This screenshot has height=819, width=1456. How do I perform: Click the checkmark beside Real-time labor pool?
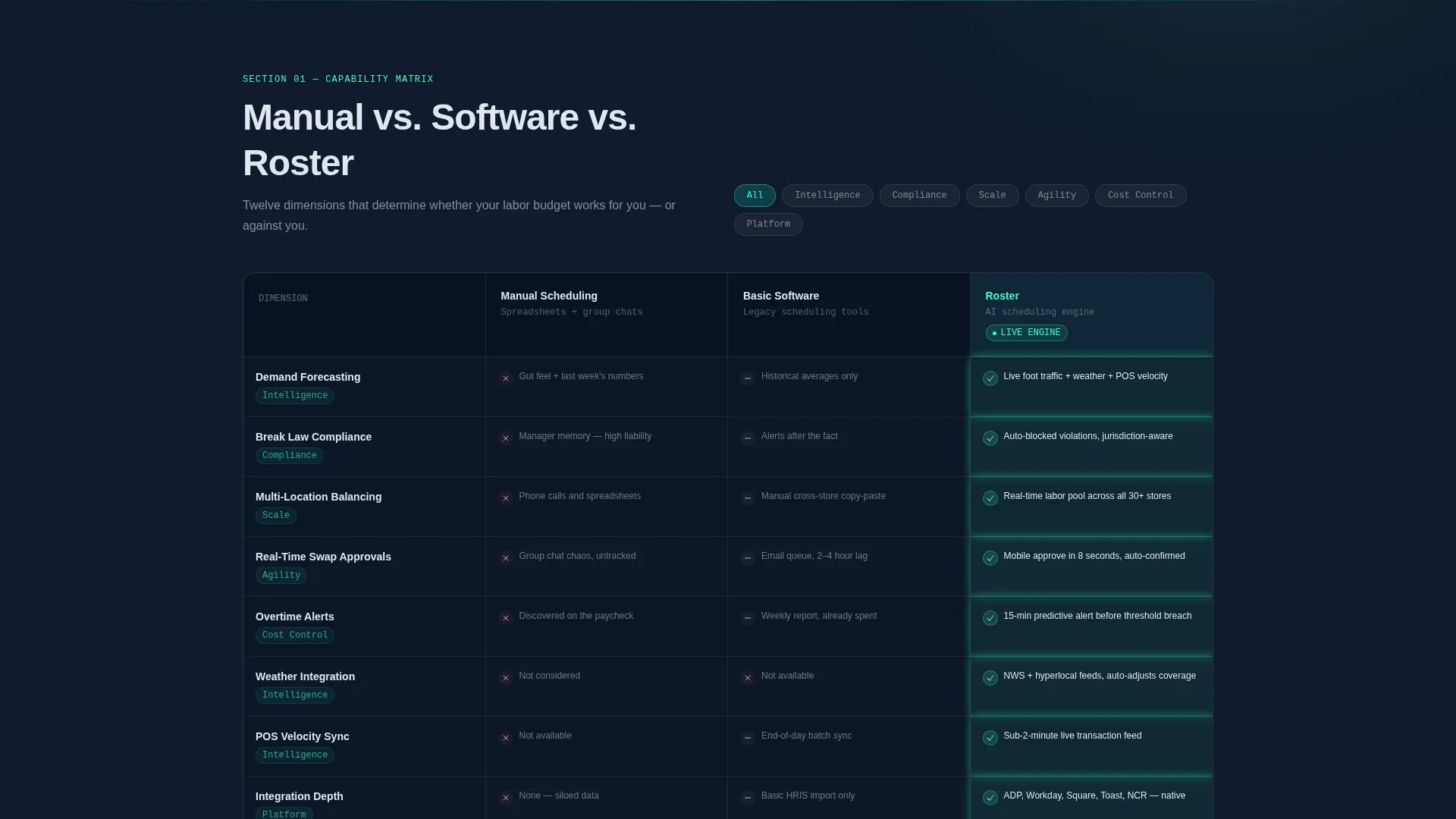pyautogui.click(x=990, y=498)
